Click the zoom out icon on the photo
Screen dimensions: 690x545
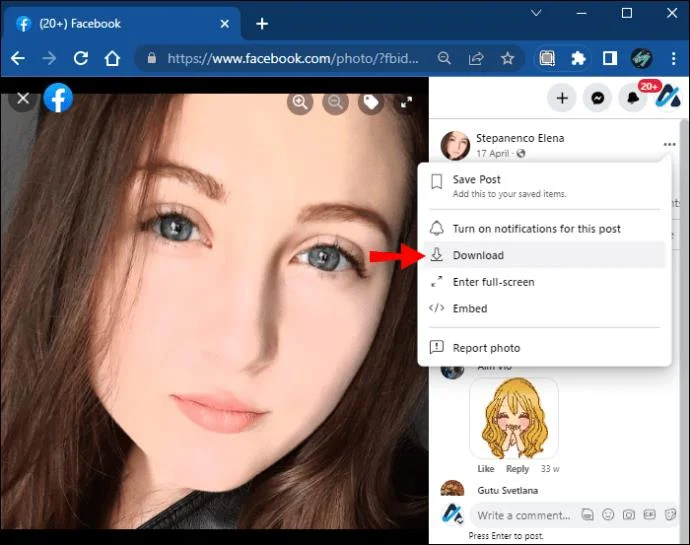(x=335, y=103)
